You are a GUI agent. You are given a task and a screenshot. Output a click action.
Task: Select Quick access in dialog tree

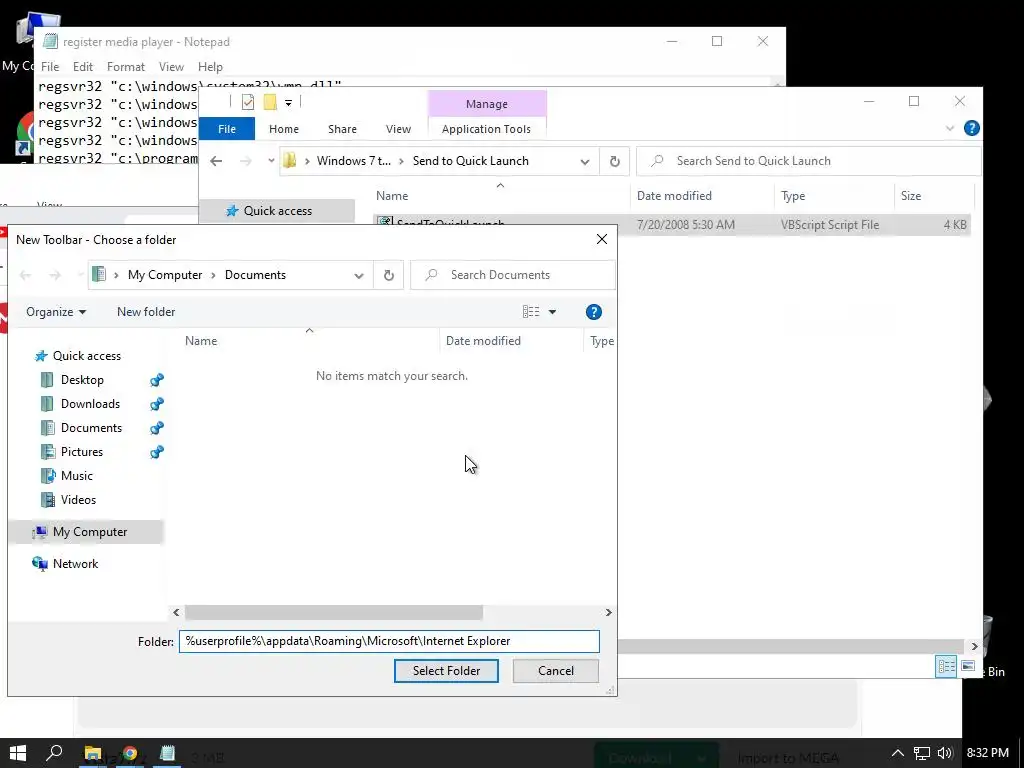pos(87,356)
